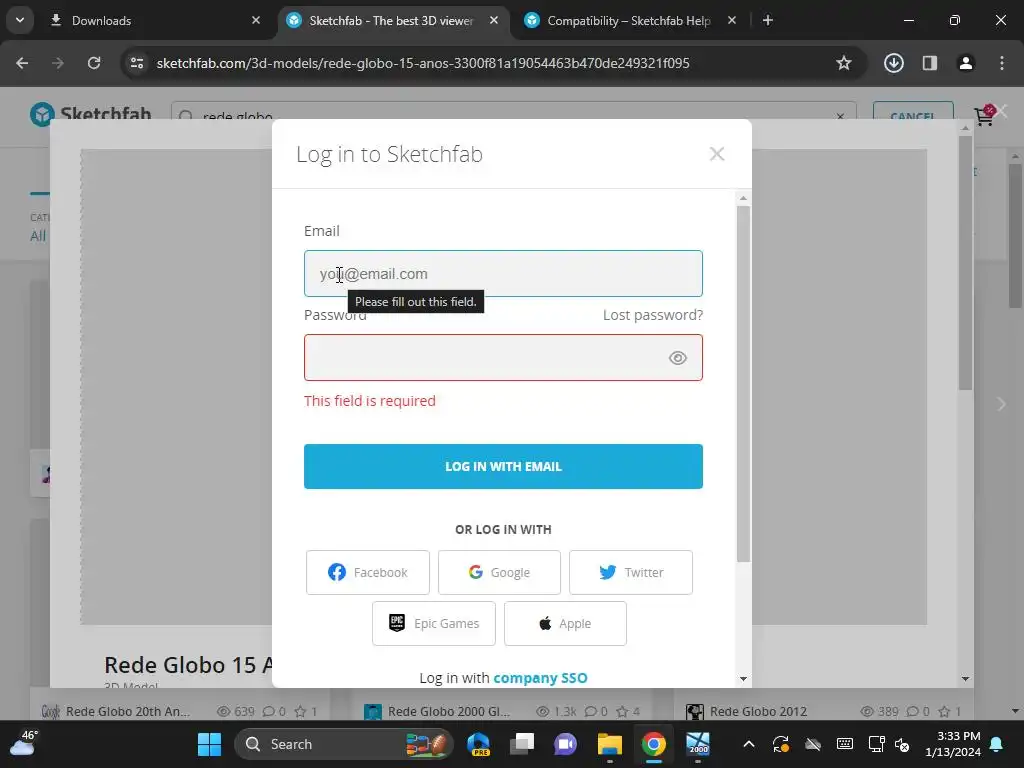Open the Chrome profile icon
Viewport: 1024px width, 768px height.
coord(965,63)
